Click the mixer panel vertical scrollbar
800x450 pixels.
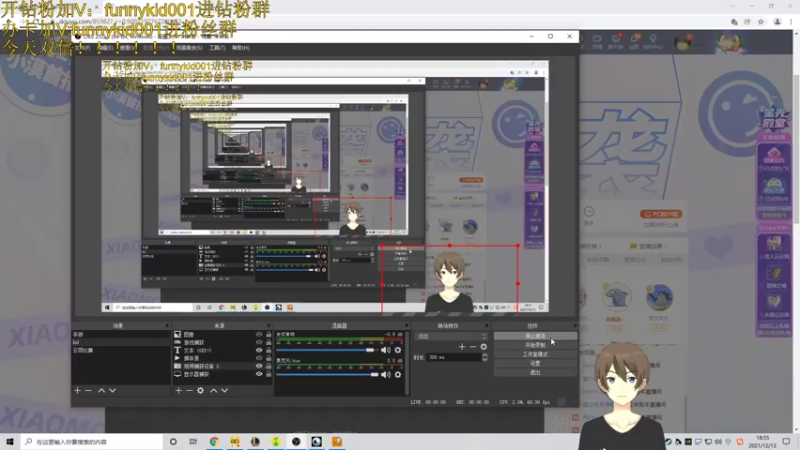click(407, 362)
